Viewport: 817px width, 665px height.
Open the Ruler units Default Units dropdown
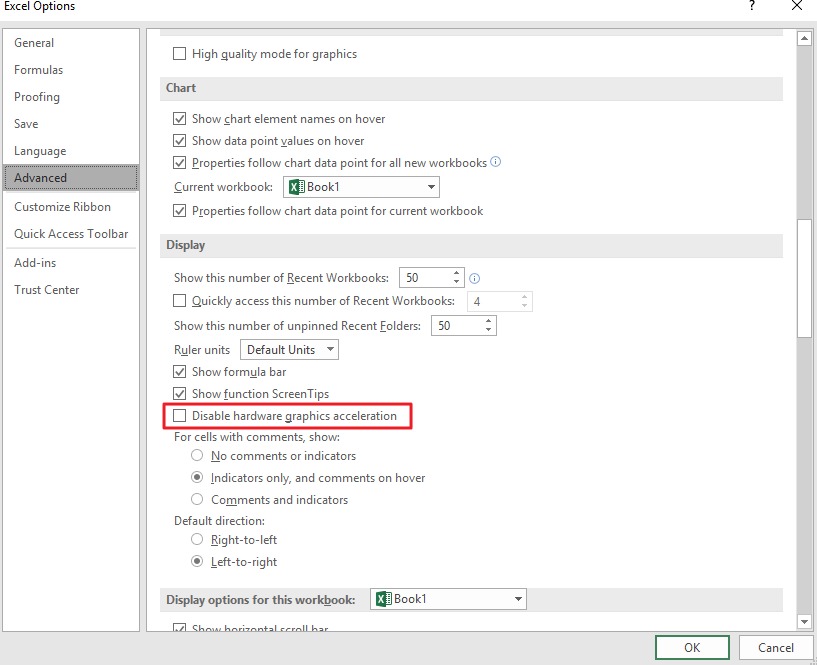pyautogui.click(x=289, y=350)
